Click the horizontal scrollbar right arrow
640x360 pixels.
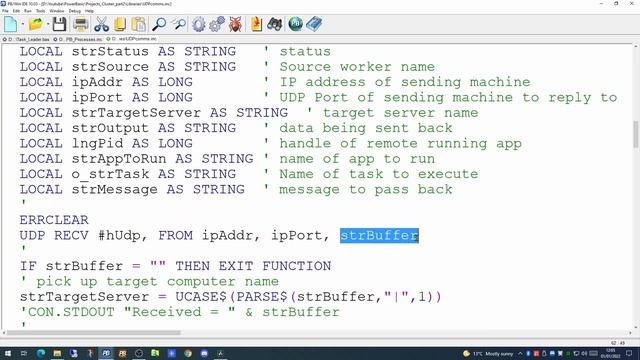(630, 333)
